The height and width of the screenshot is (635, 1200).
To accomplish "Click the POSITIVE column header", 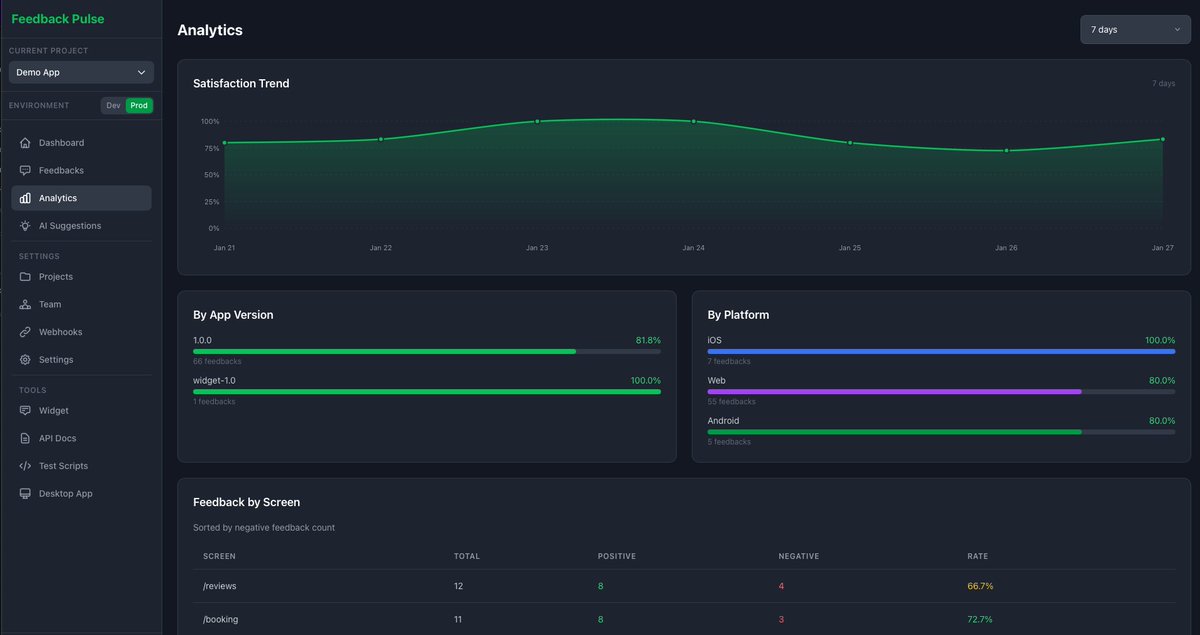I will tap(617, 556).
